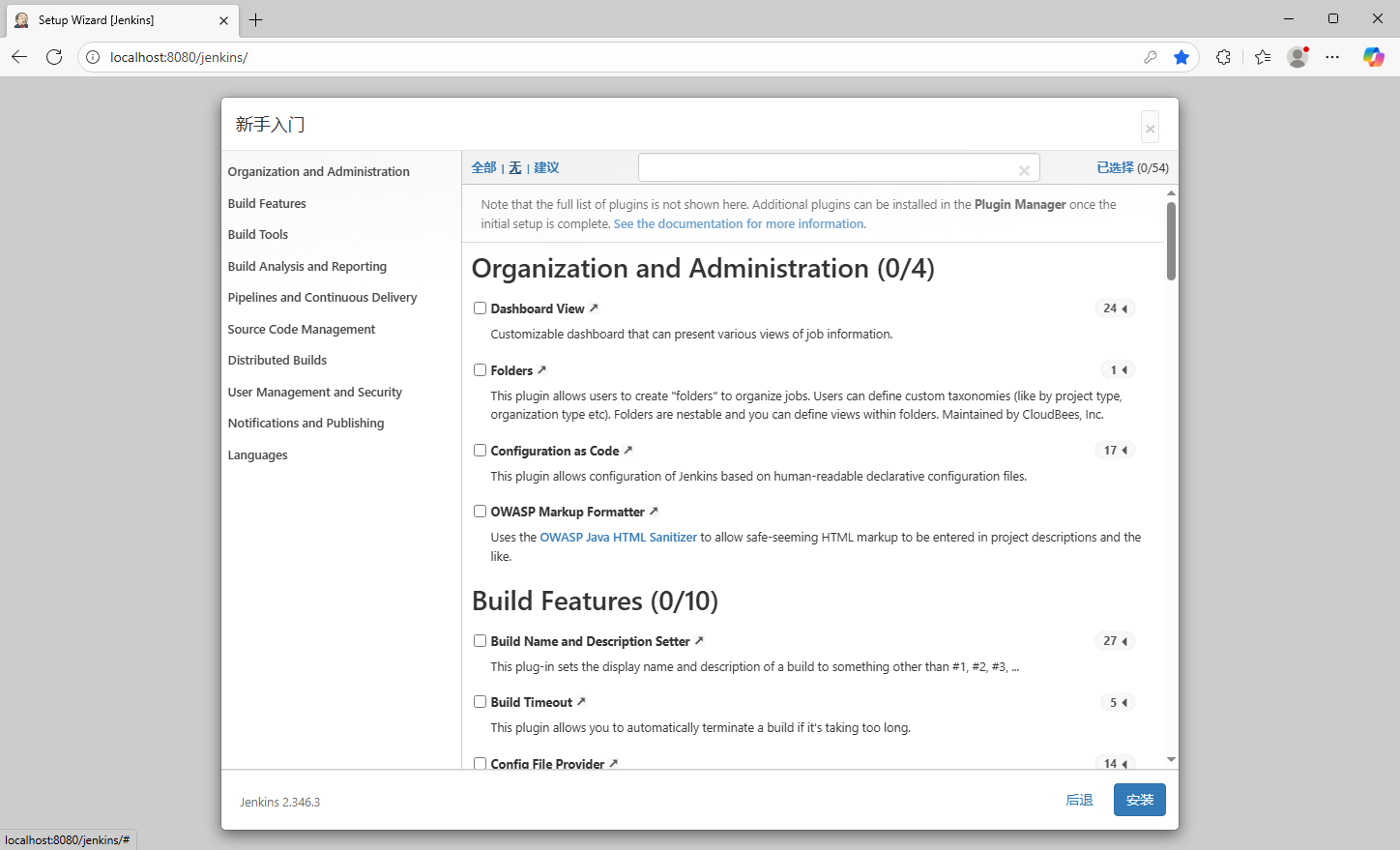The image size is (1400, 850).
Task: Click the Dashboard View plugin name
Action: pos(538,308)
